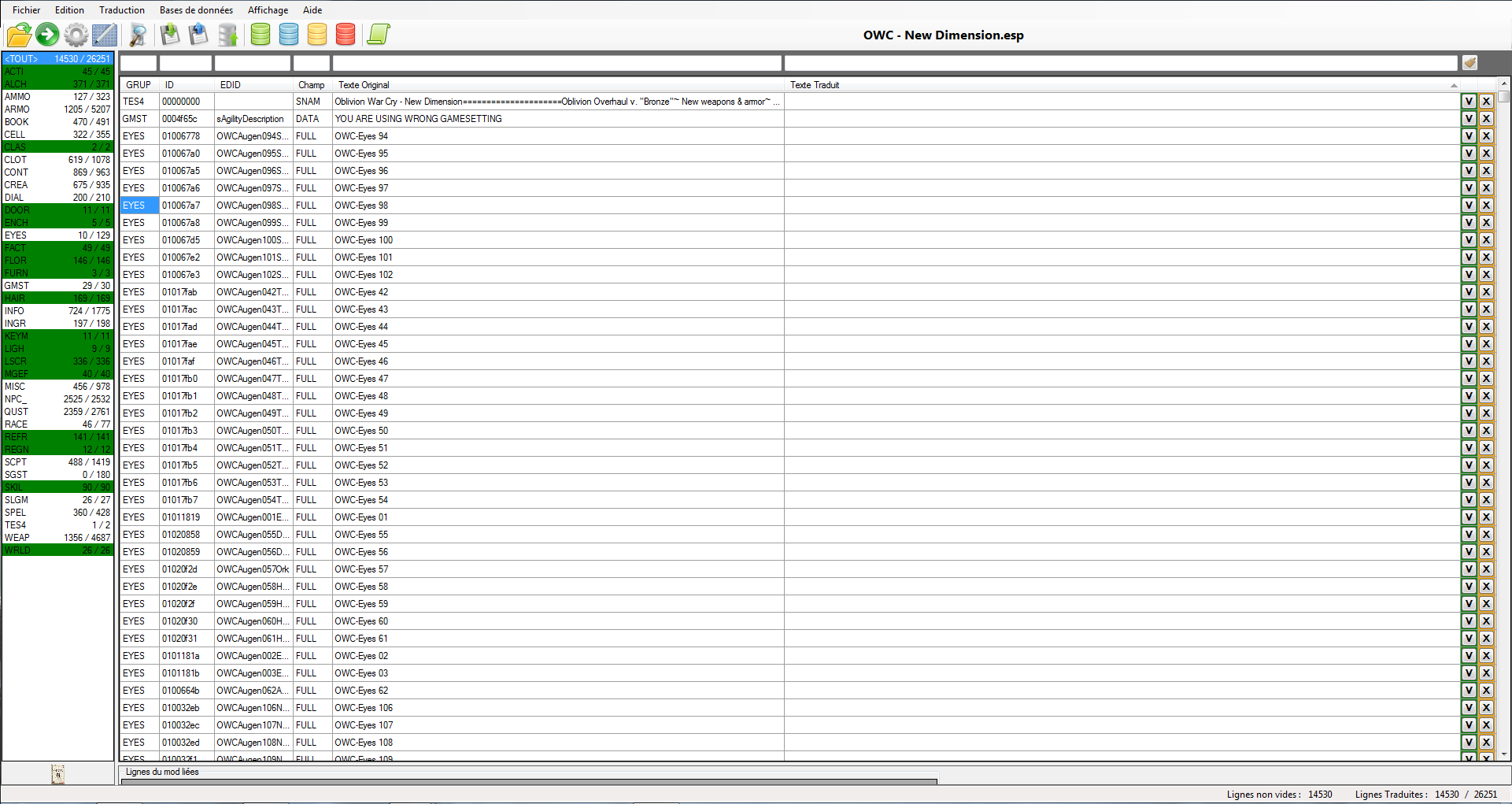The width and height of the screenshot is (1512, 804).
Task: Click V button on OWC-Eyes 57 row
Action: pyautogui.click(x=1469, y=569)
